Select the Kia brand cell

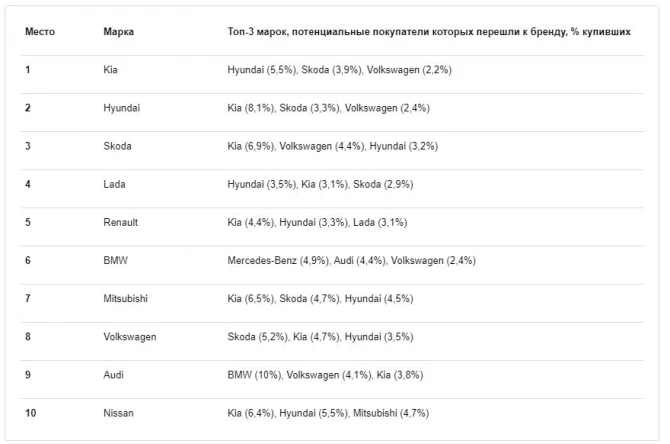[x=110, y=70]
